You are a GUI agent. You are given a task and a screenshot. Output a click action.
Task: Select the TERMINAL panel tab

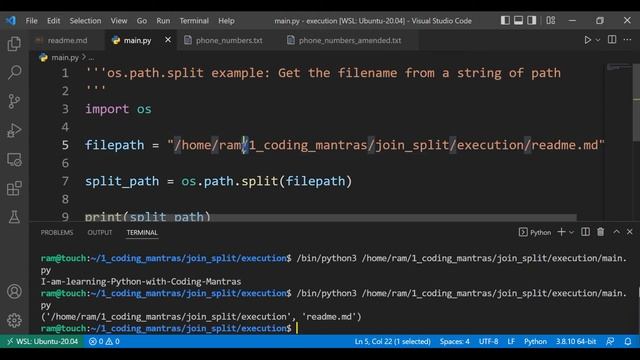coord(142,233)
